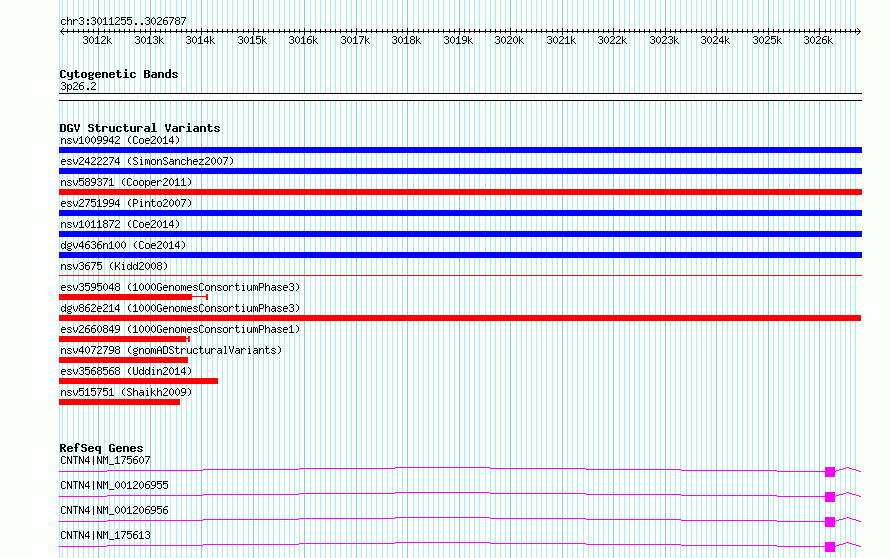The width and height of the screenshot is (890, 558).
Task: Click the magenta exon box of NM_001206956
Action: [830, 522]
